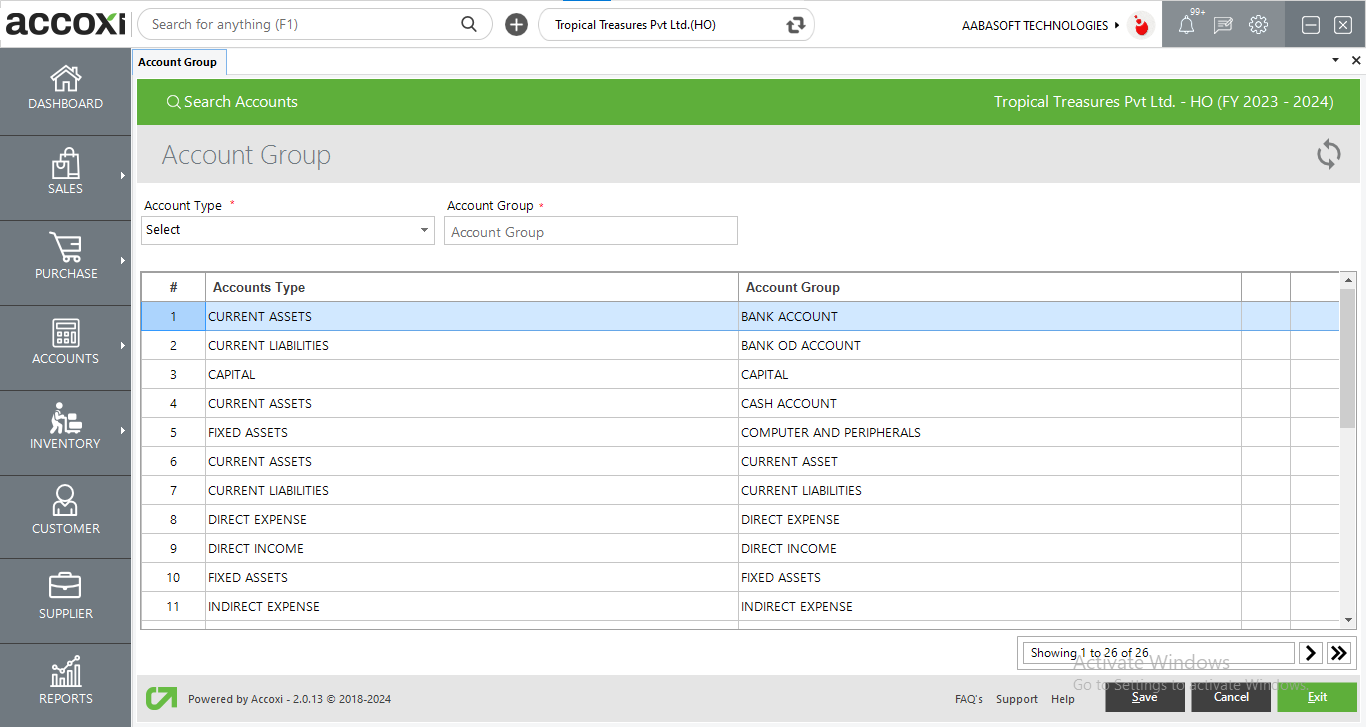Screen dimensions: 1366x727
Task: Open the Purchase cart icon
Action: pos(65,248)
